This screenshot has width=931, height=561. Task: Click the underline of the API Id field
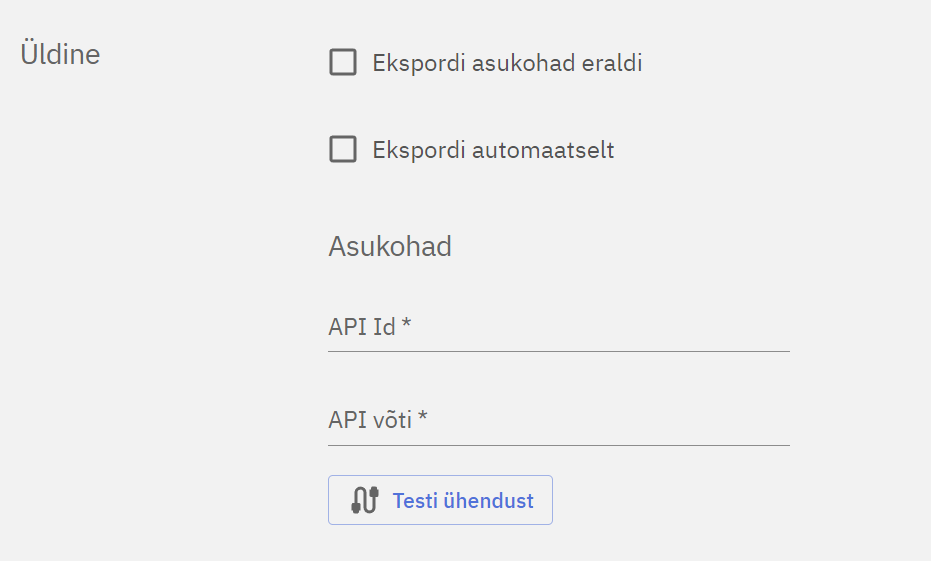(558, 351)
